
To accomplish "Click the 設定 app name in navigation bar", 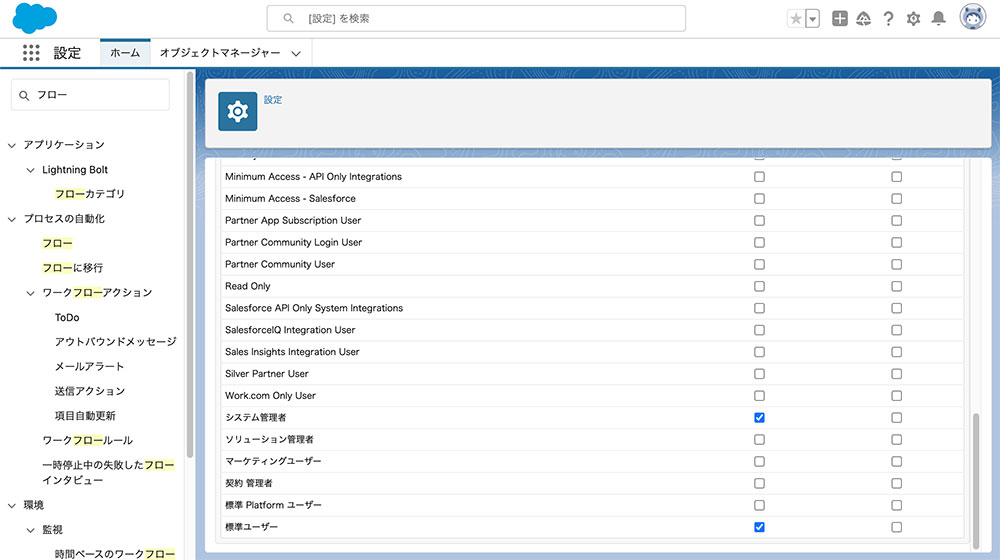I will (x=67, y=53).
